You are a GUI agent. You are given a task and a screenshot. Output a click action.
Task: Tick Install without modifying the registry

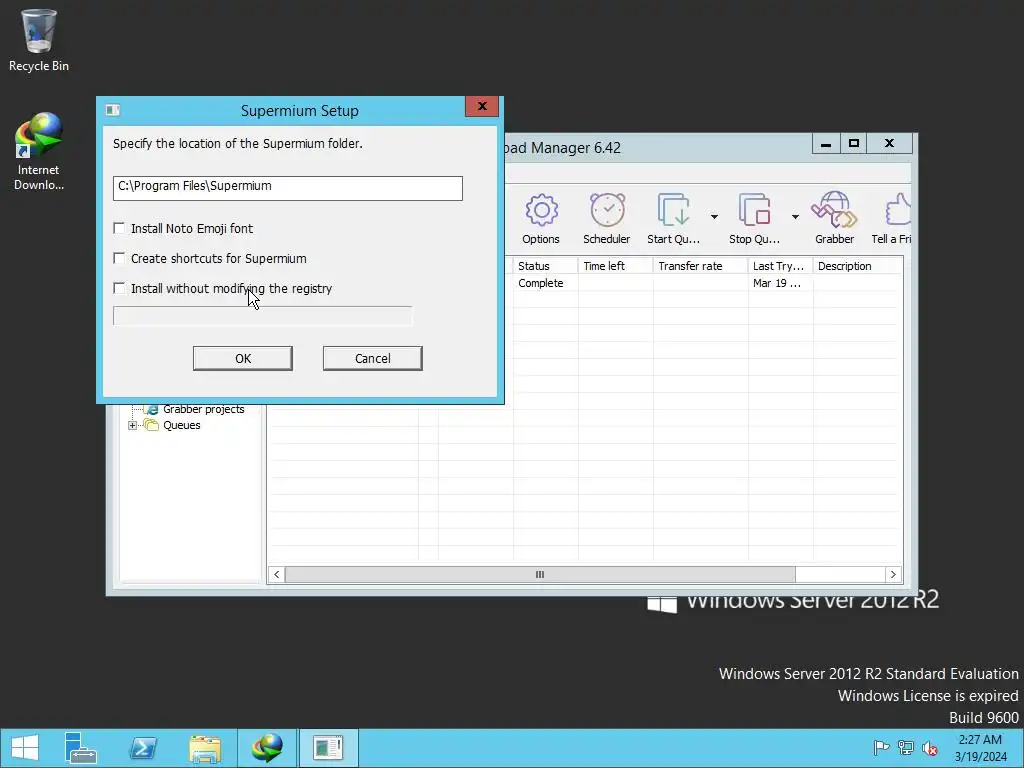click(x=119, y=288)
